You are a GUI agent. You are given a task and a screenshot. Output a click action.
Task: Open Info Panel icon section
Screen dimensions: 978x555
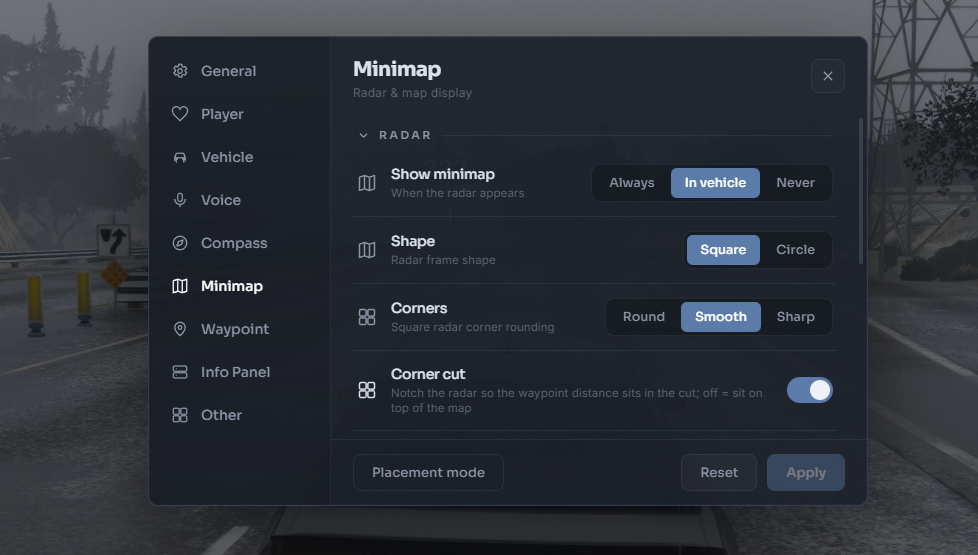point(180,372)
